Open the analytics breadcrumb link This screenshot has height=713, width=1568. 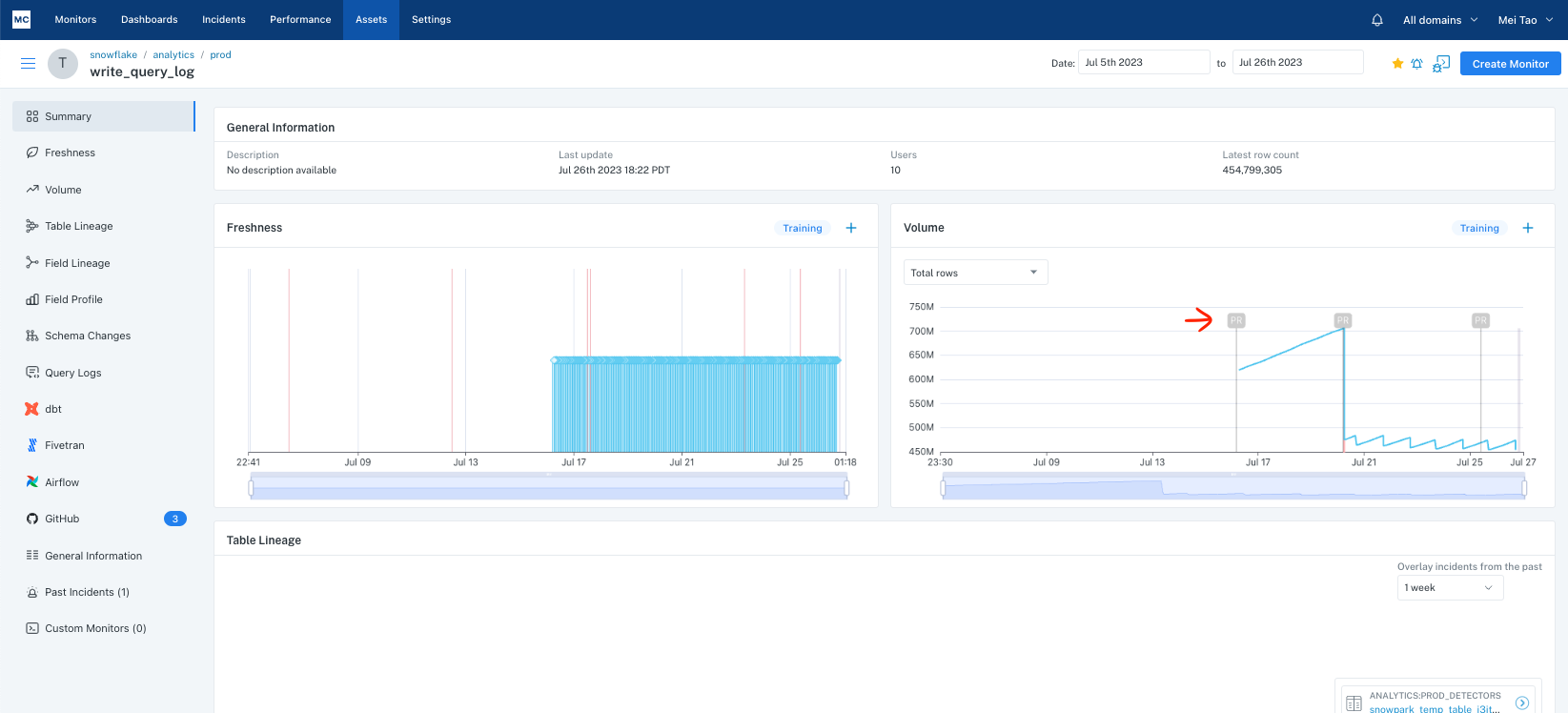173,55
